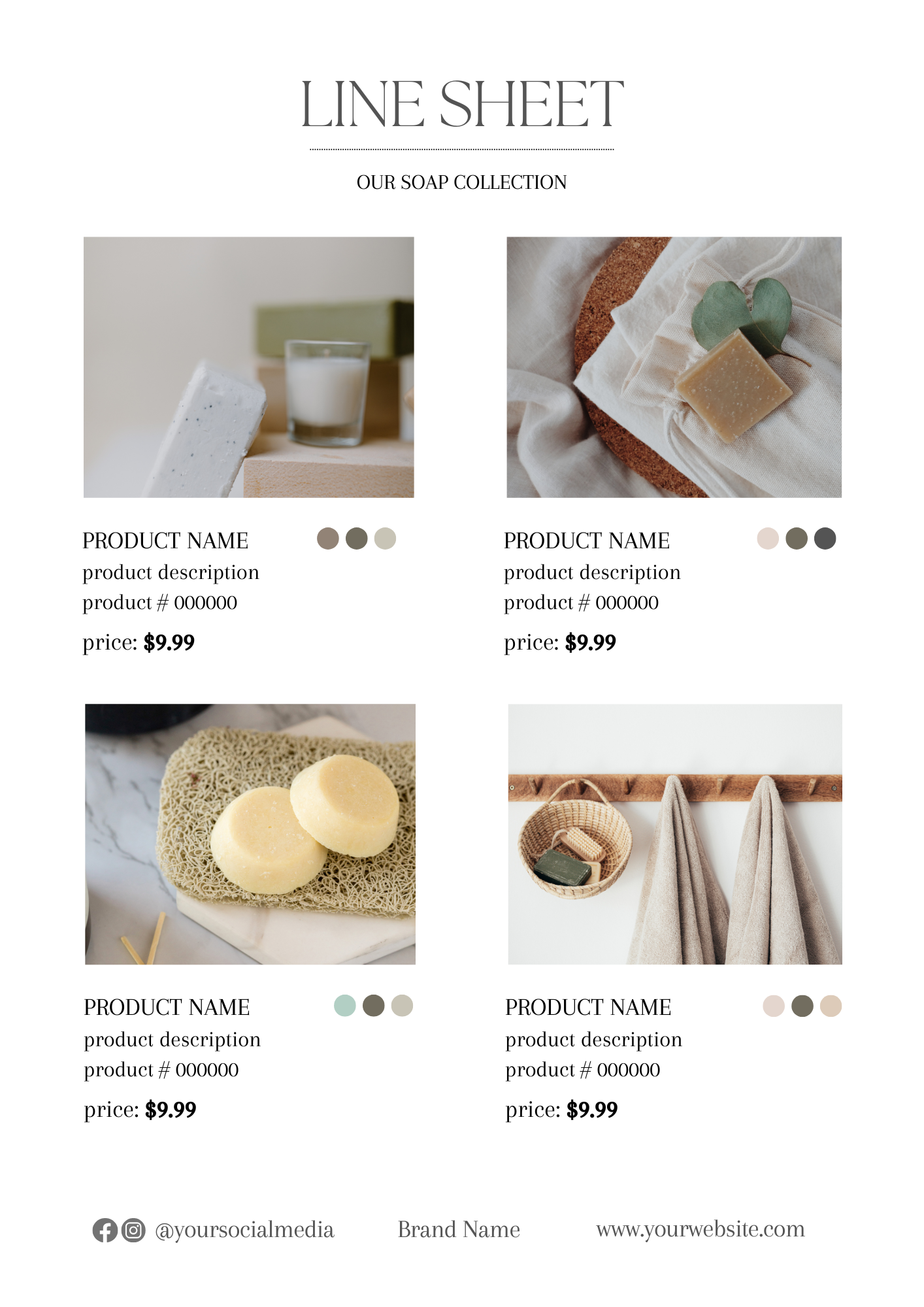Select the LINE SHEET title heading
Screen dimensions: 924x1307
tap(462, 105)
